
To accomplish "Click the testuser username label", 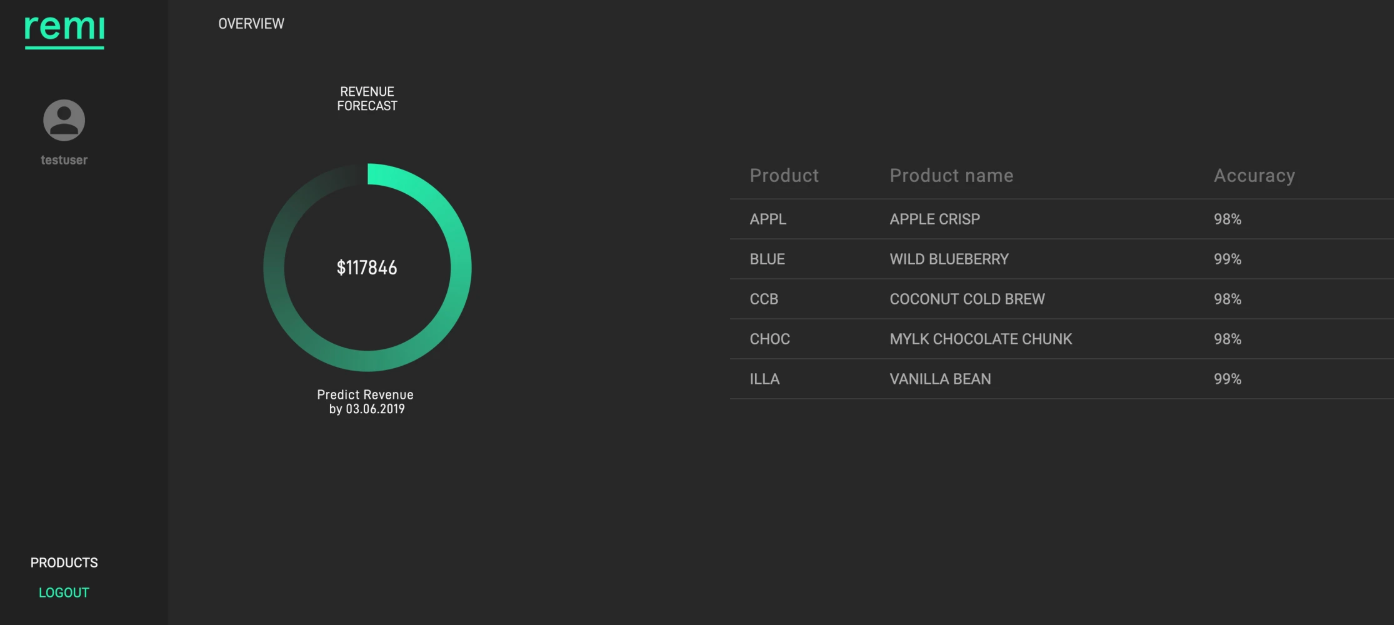I will point(64,160).
